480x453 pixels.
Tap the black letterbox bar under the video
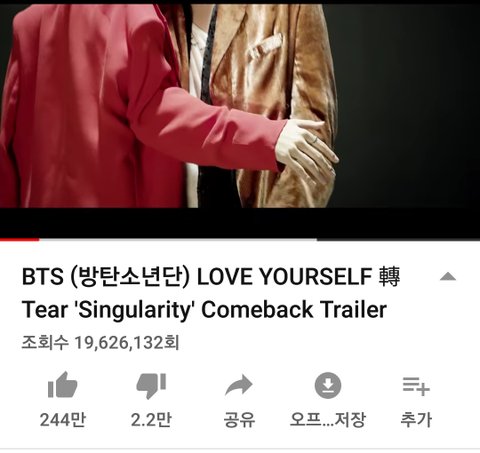click(240, 222)
